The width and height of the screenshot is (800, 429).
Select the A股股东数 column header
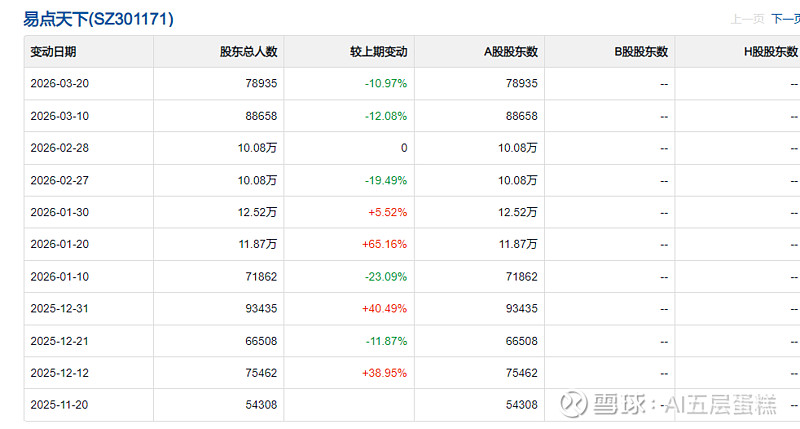[511, 52]
